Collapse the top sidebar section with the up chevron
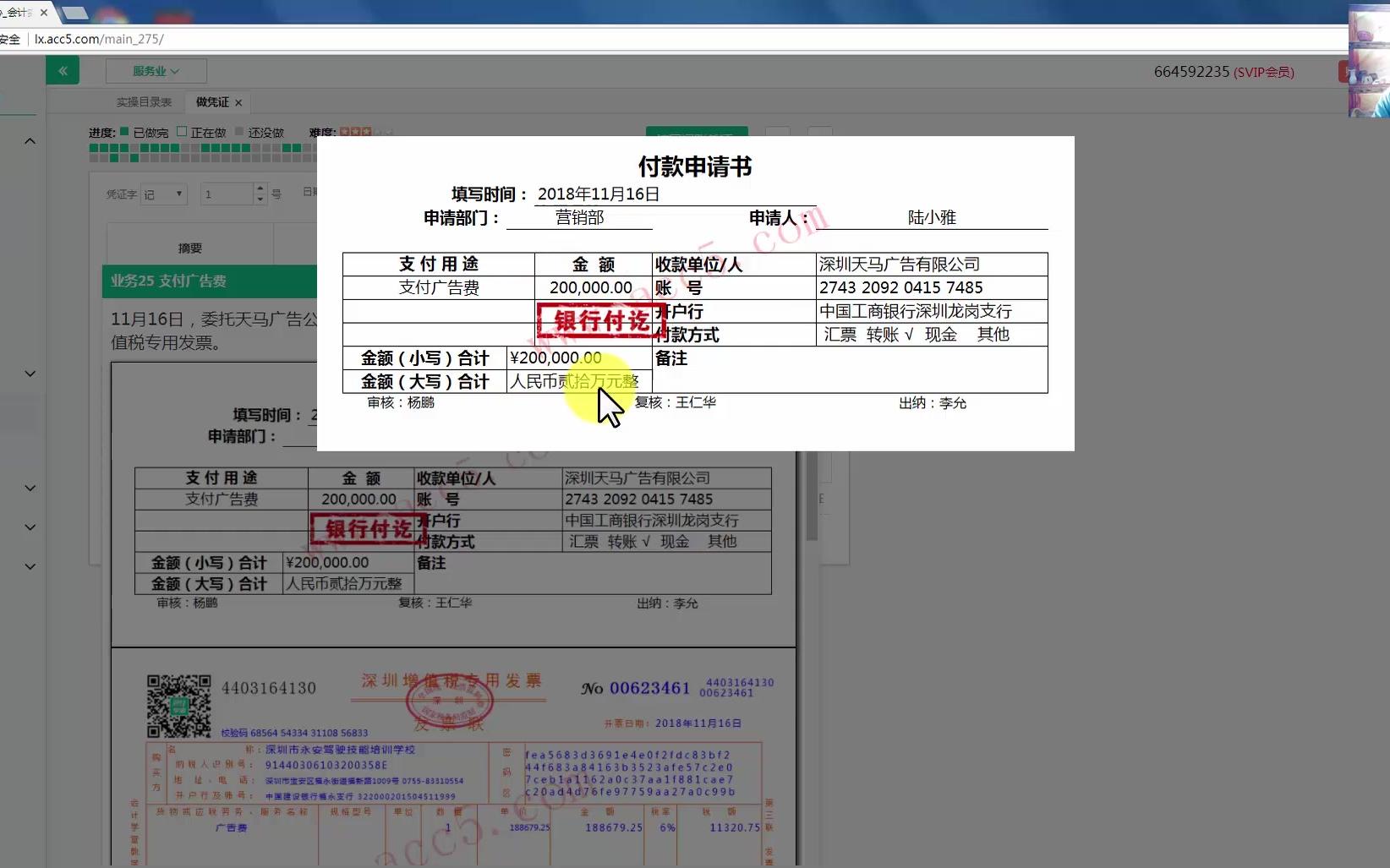This screenshot has width=1390, height=868. click(x=30, y=140)
